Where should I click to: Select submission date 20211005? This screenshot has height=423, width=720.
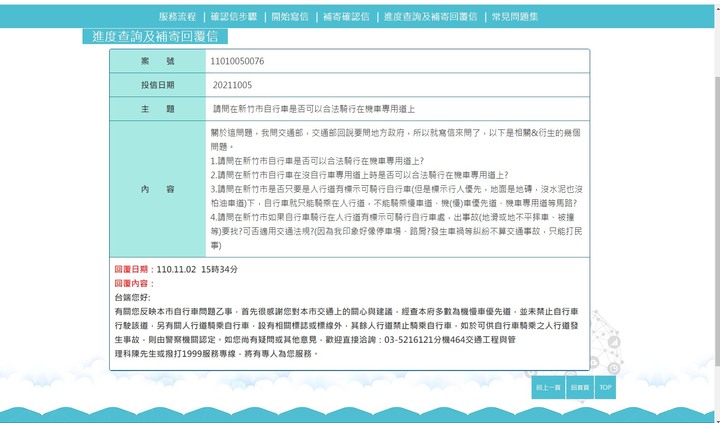point(232,85)
